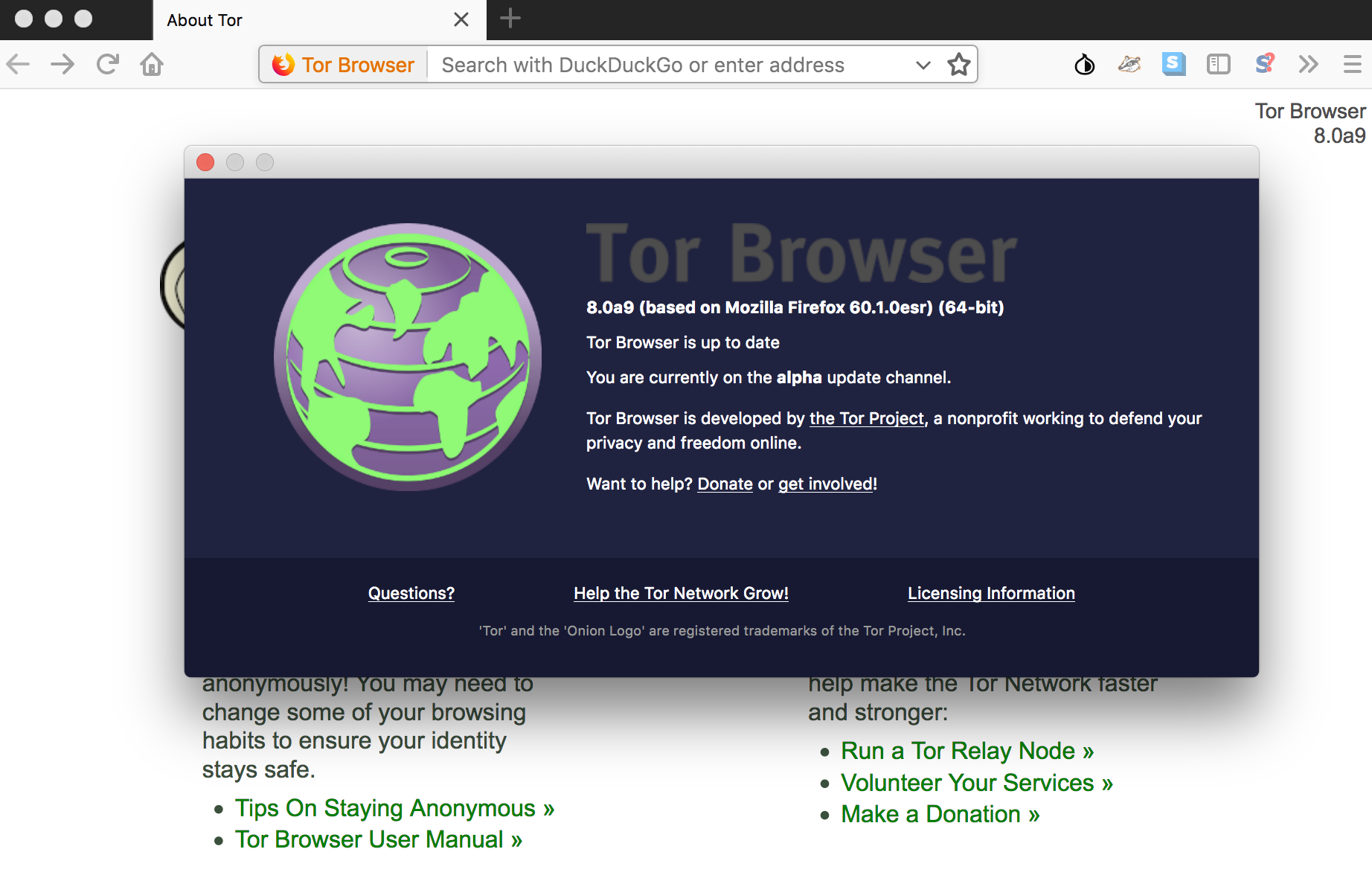Open the home page
Image resolution: width=1372 pixels, height=884 pixels.
coord(152,65)
